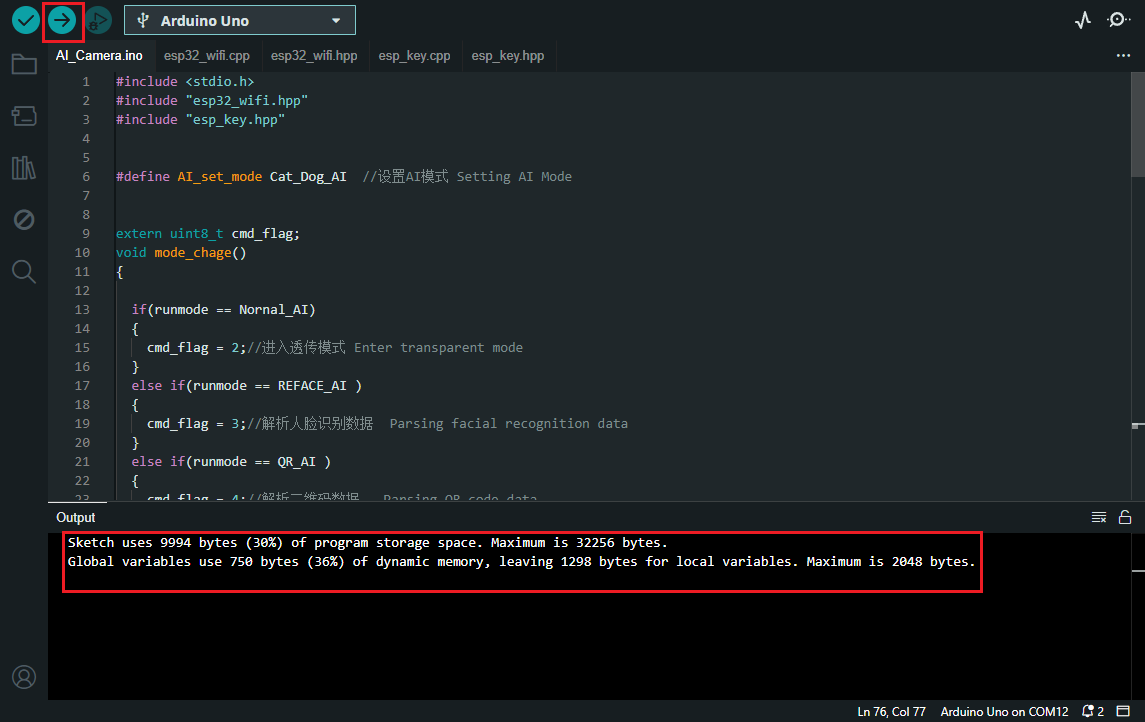Image resolution: width=1145 pixels, height=722 pixels.
Task: Select the esp_key.cpp tab
Action: coord(414,55)
